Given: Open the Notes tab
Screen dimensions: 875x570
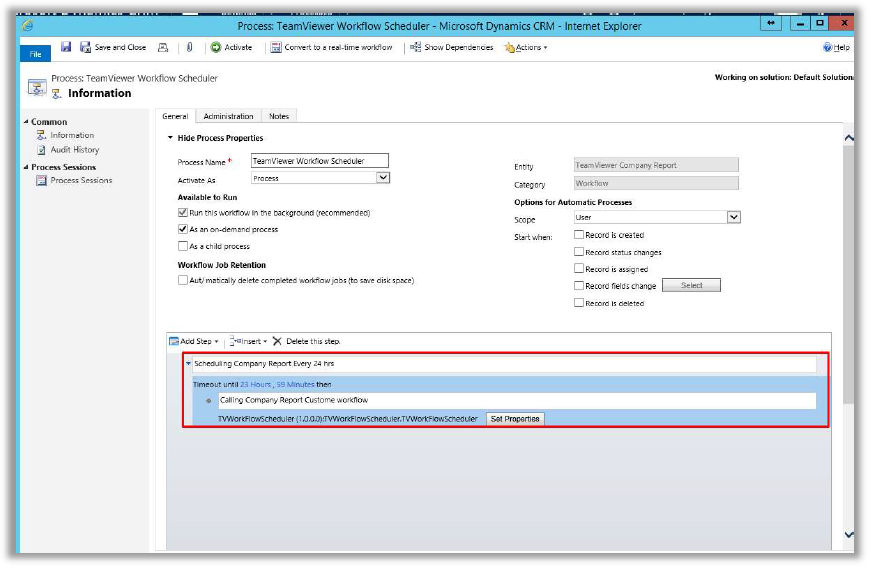Looking at the screenshot, I should 279,116.
